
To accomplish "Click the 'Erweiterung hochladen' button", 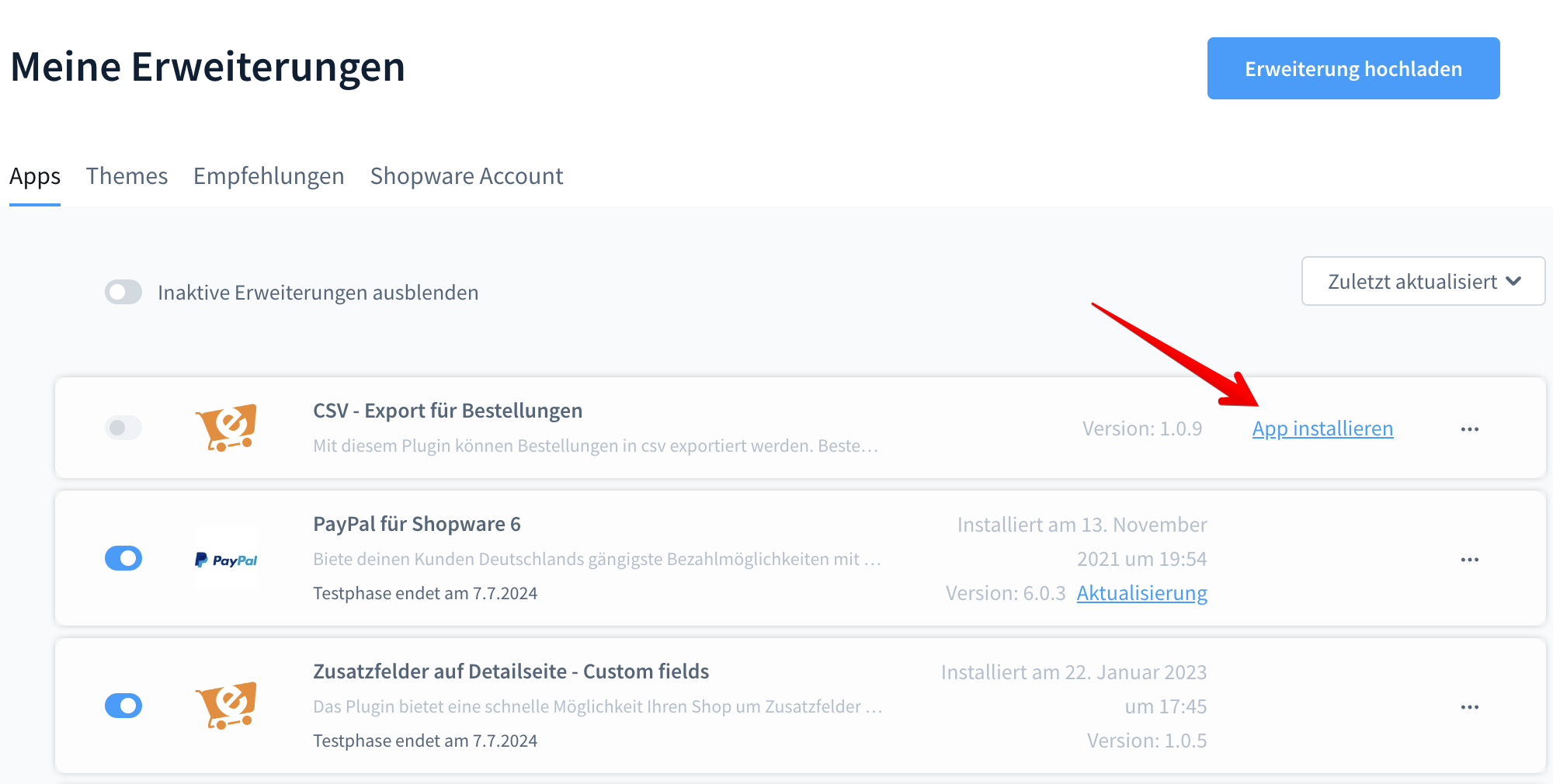I will [1353, 68].
